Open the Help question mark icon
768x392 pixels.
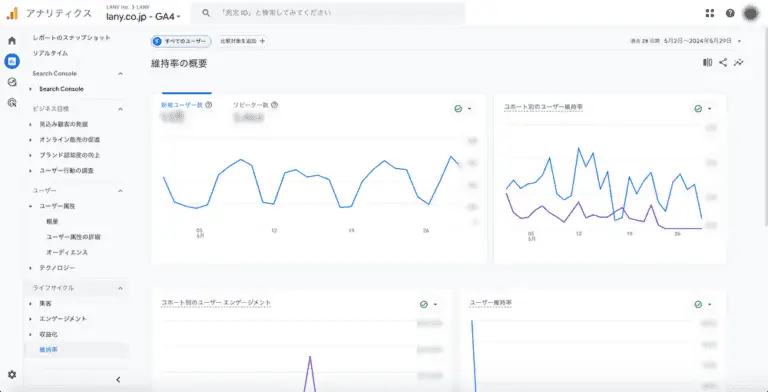pos(730,13)
